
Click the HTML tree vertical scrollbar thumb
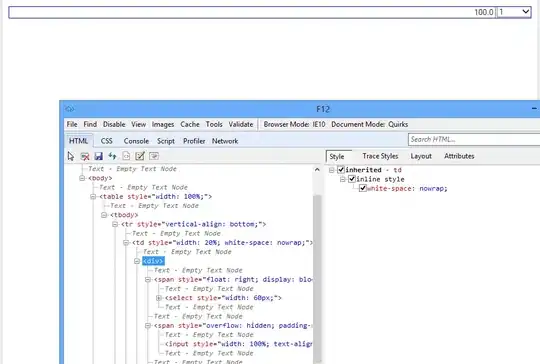click(x=317, y=278)
